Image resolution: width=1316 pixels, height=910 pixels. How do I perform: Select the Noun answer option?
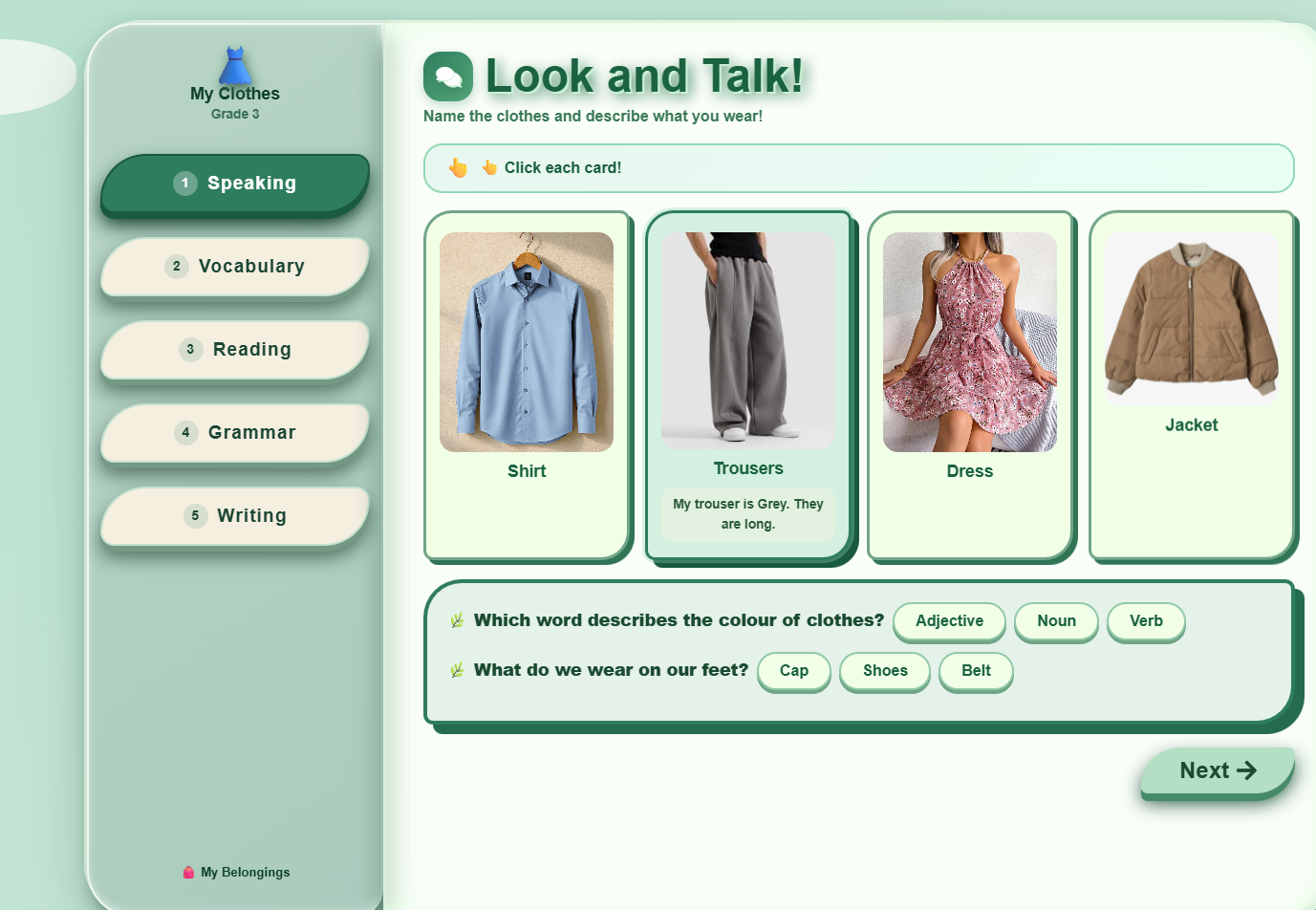(x=1056, y=621)
